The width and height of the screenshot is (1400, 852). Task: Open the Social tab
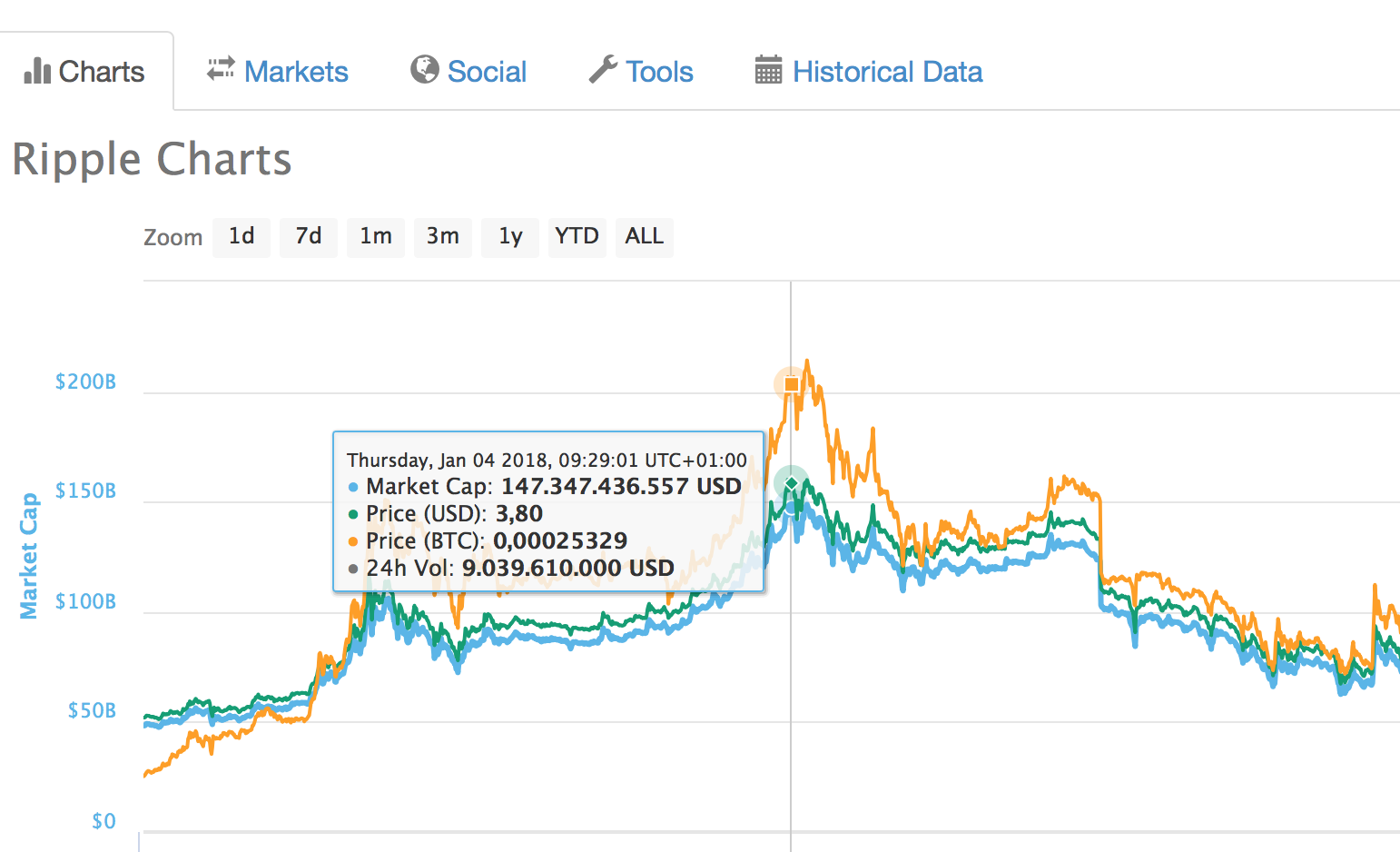pos(468,71)
